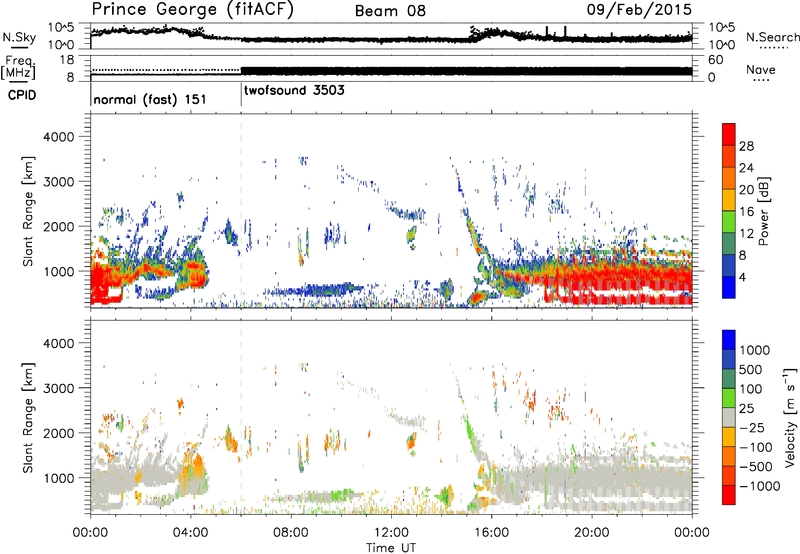Image resolution: width=800 pixels, height=554 pixels.
Task: Click the '28' power colorbar tick label
Action: [x=746, y=146]
